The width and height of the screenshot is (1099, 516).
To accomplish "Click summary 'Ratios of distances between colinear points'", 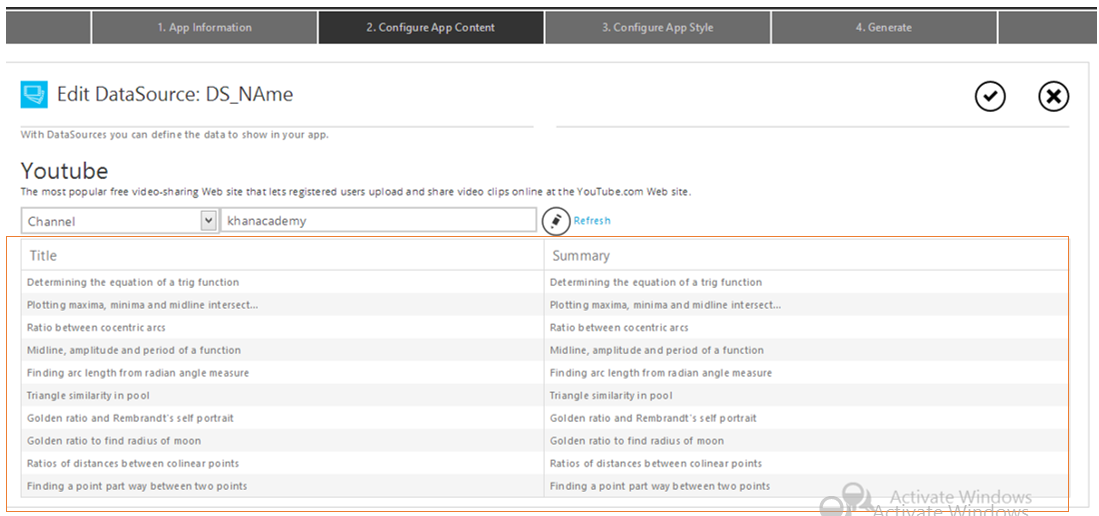I will (x=656, y=463).
